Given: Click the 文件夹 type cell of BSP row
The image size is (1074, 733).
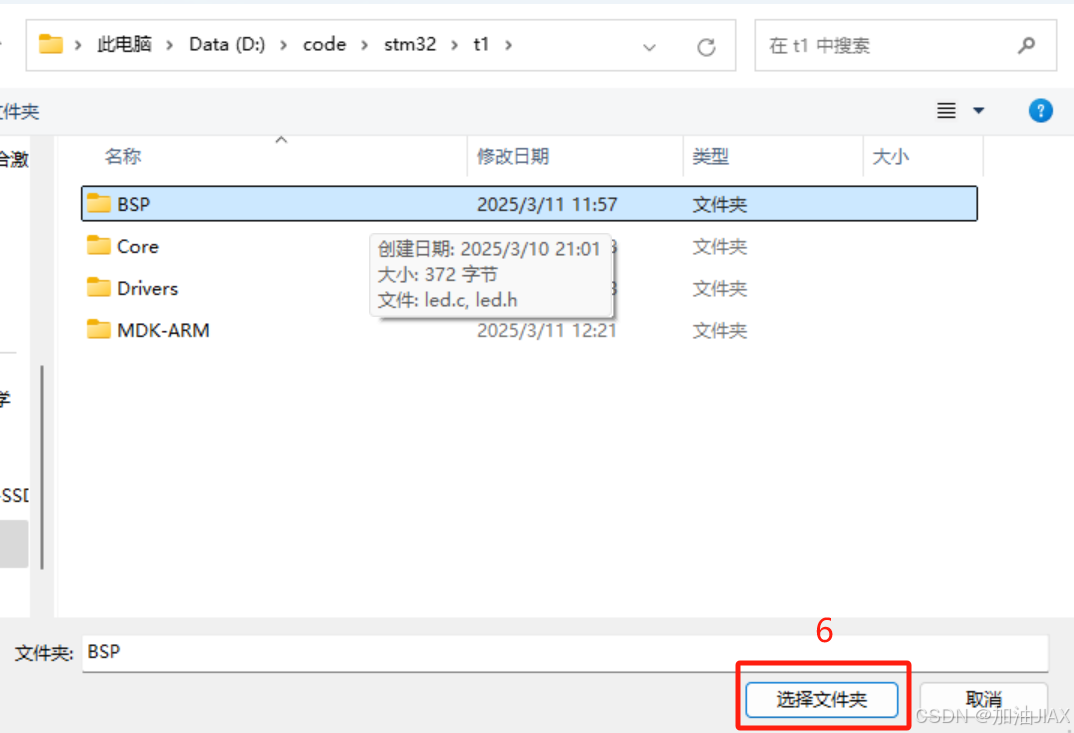Looking at the screenshot, I should 719,204.
